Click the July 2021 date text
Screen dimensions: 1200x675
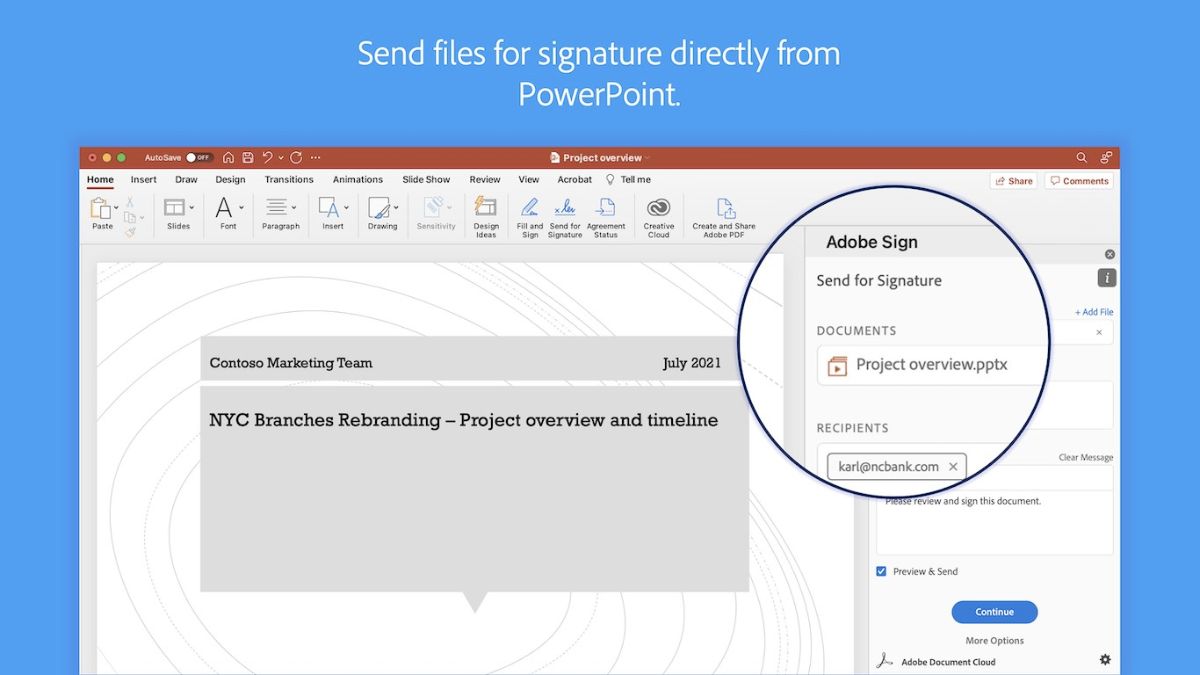click(x=691, y=363)
